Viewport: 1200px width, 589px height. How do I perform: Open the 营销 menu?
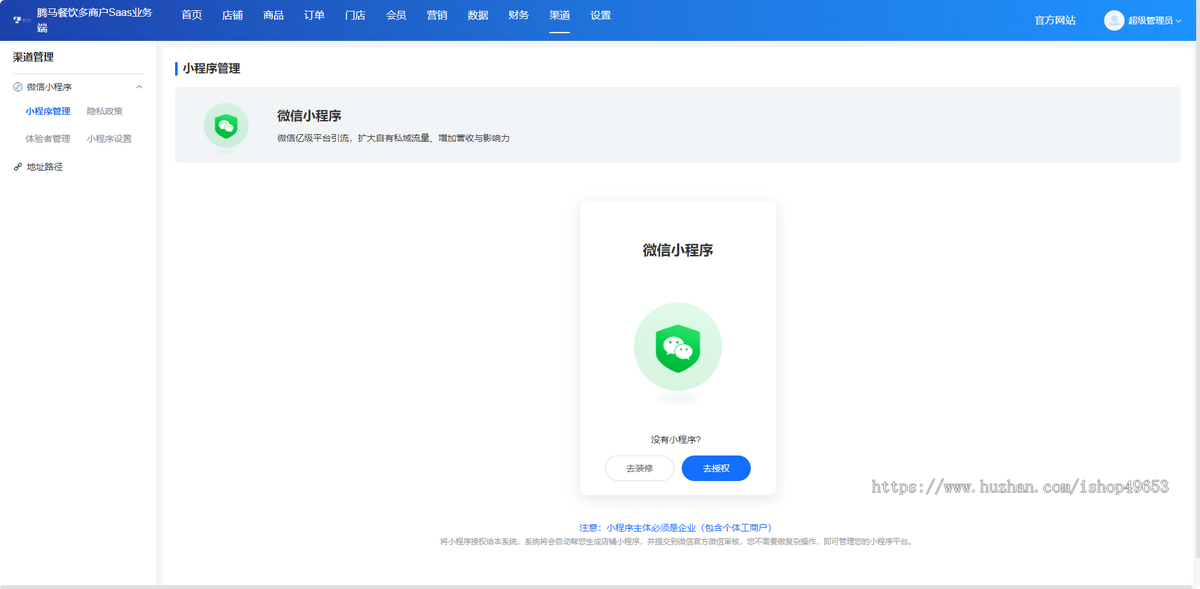coord(437,15)
